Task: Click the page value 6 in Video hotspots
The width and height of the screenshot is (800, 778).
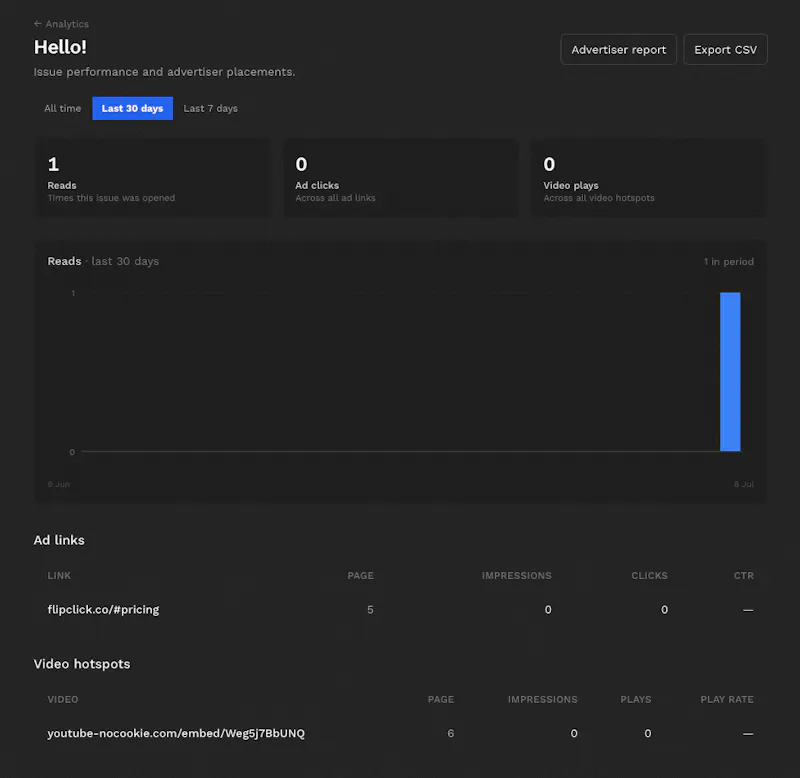Action: (451, 733)
